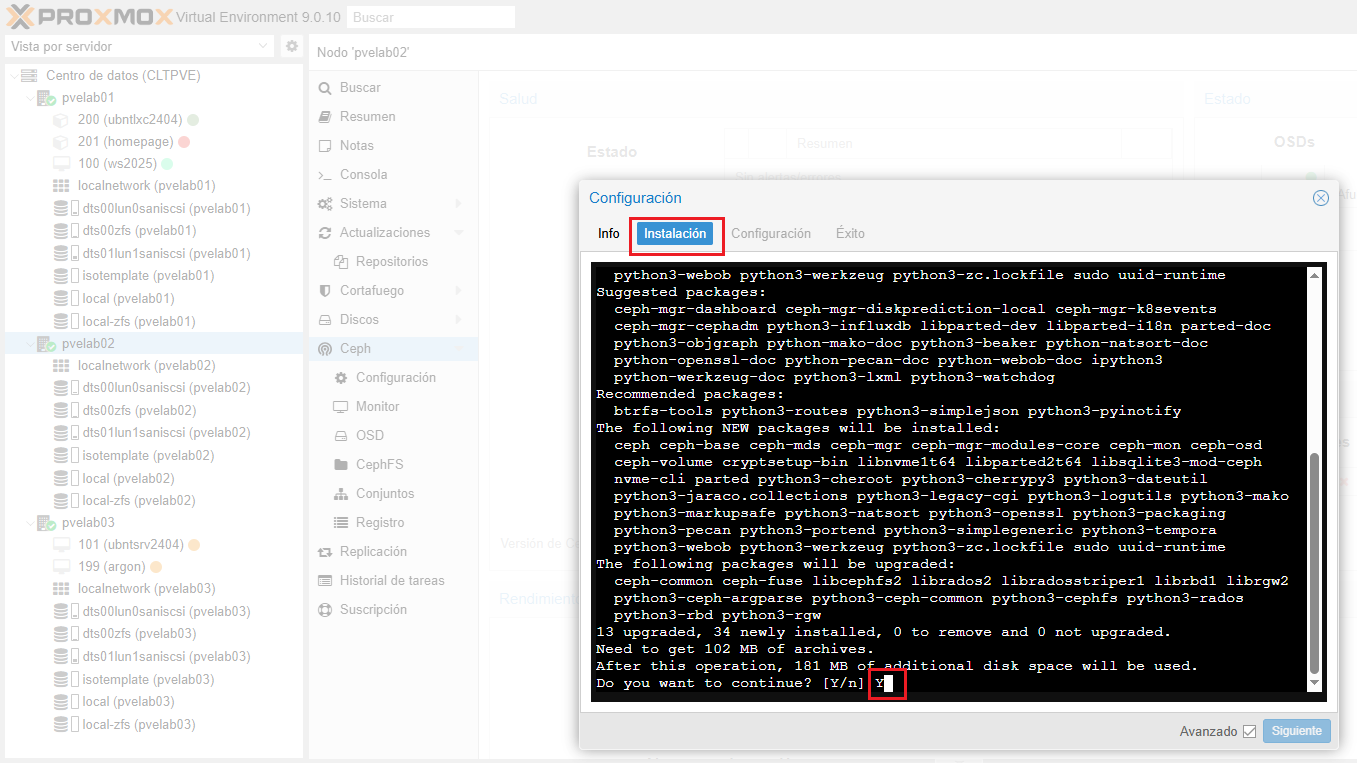Click the Consola terminal icon
Viewport: 1357px width, 763px height.
coord(324,175)
